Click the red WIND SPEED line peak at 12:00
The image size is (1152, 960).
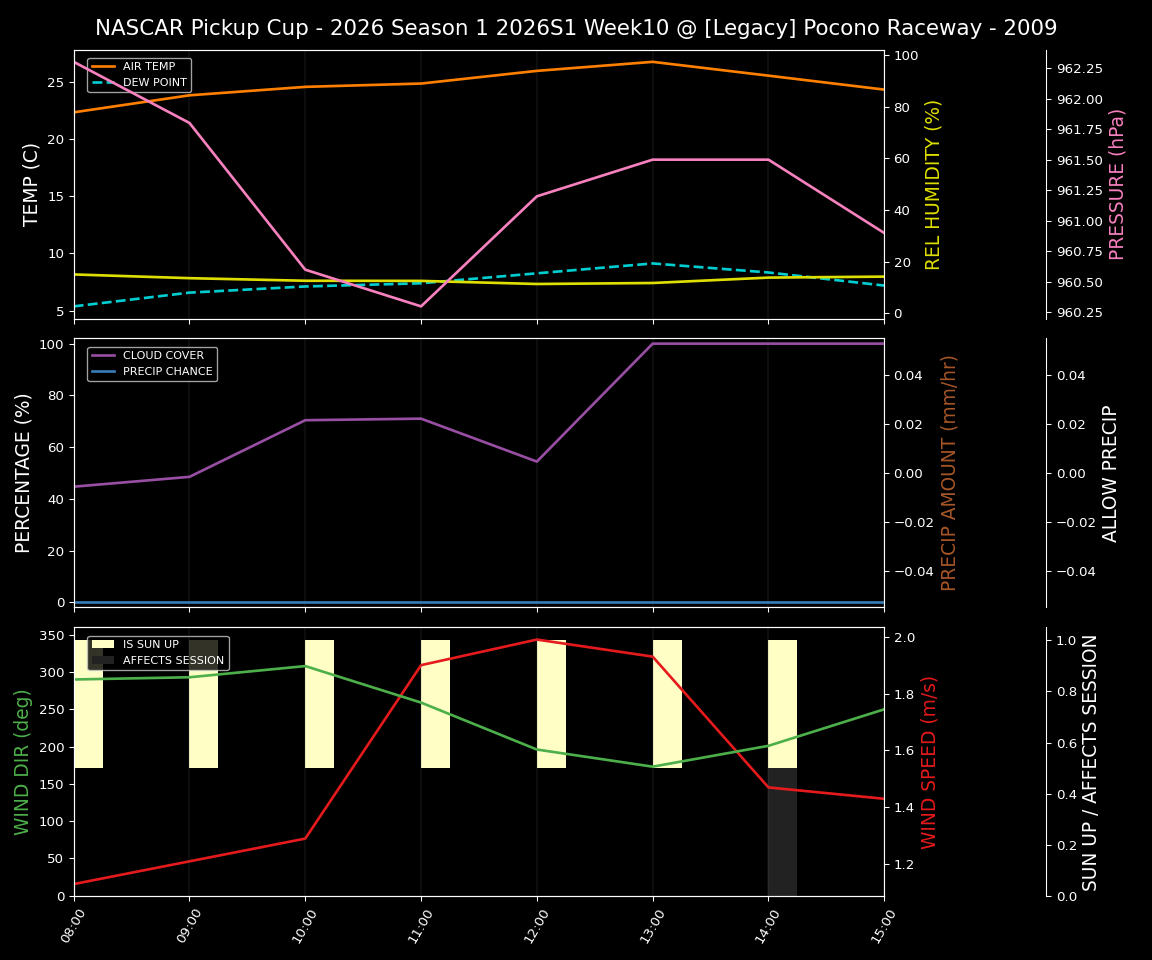click(537, 640)
